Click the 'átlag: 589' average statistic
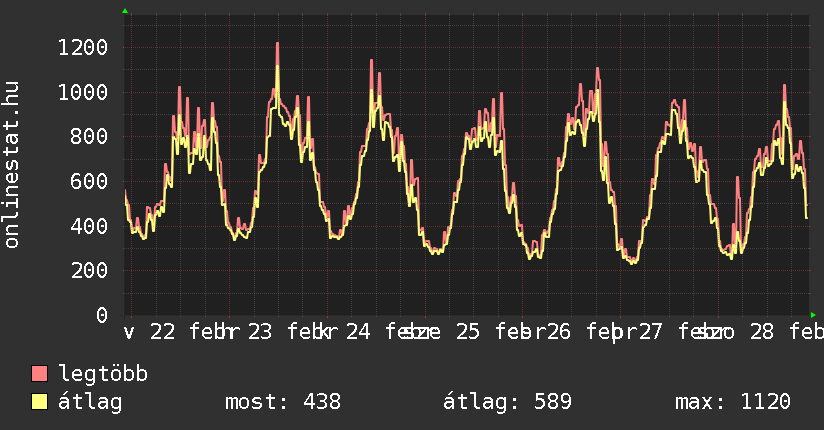824x430 pixels. [x=507, y=402]
